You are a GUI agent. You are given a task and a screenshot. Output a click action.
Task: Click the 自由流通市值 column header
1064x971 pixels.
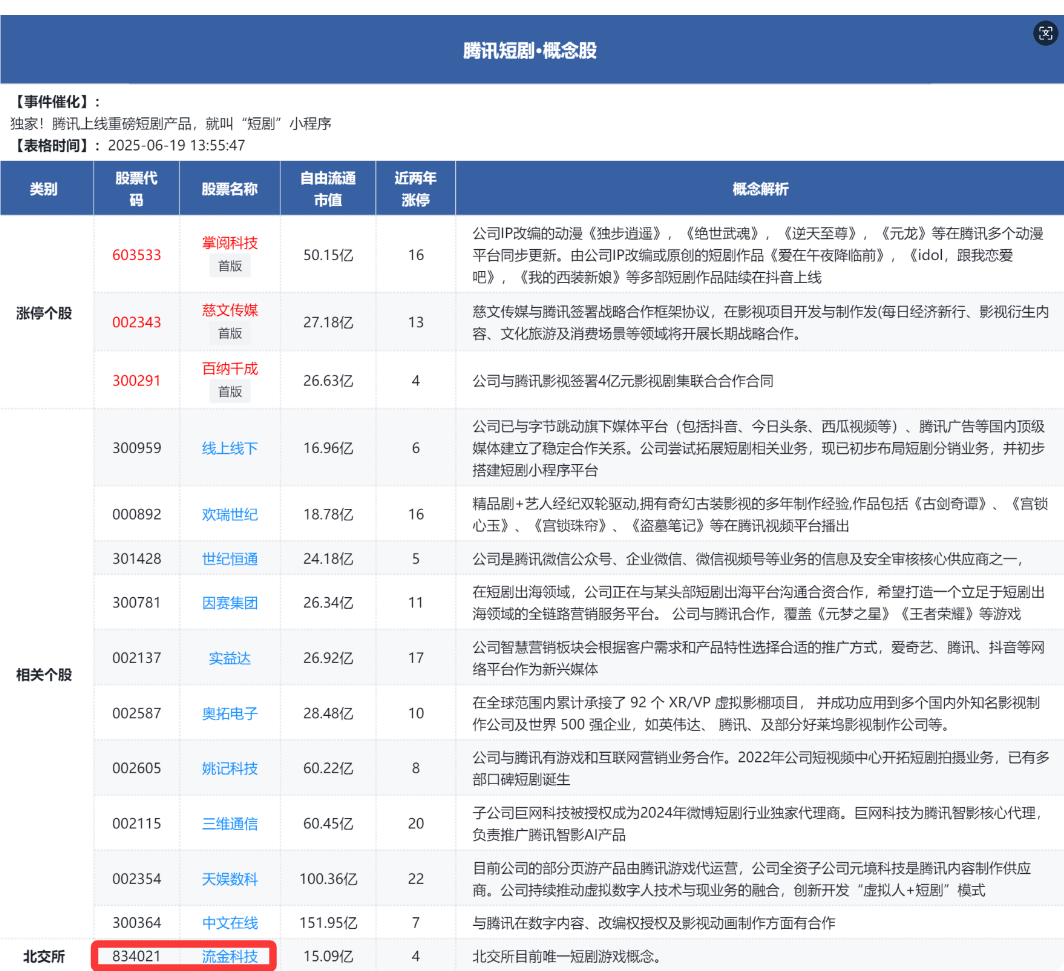pos(328,189)
